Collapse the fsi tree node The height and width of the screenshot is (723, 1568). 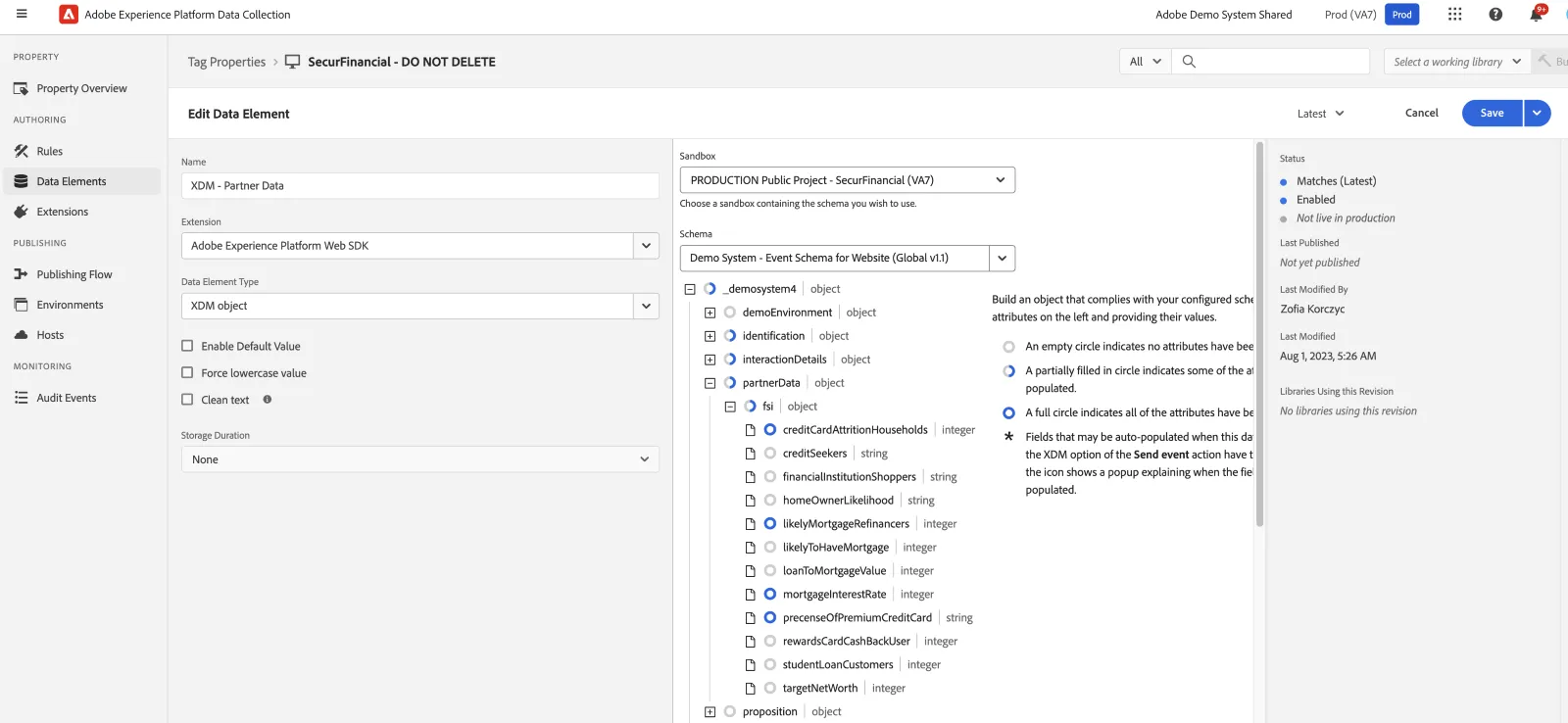(x=730, y=407)
